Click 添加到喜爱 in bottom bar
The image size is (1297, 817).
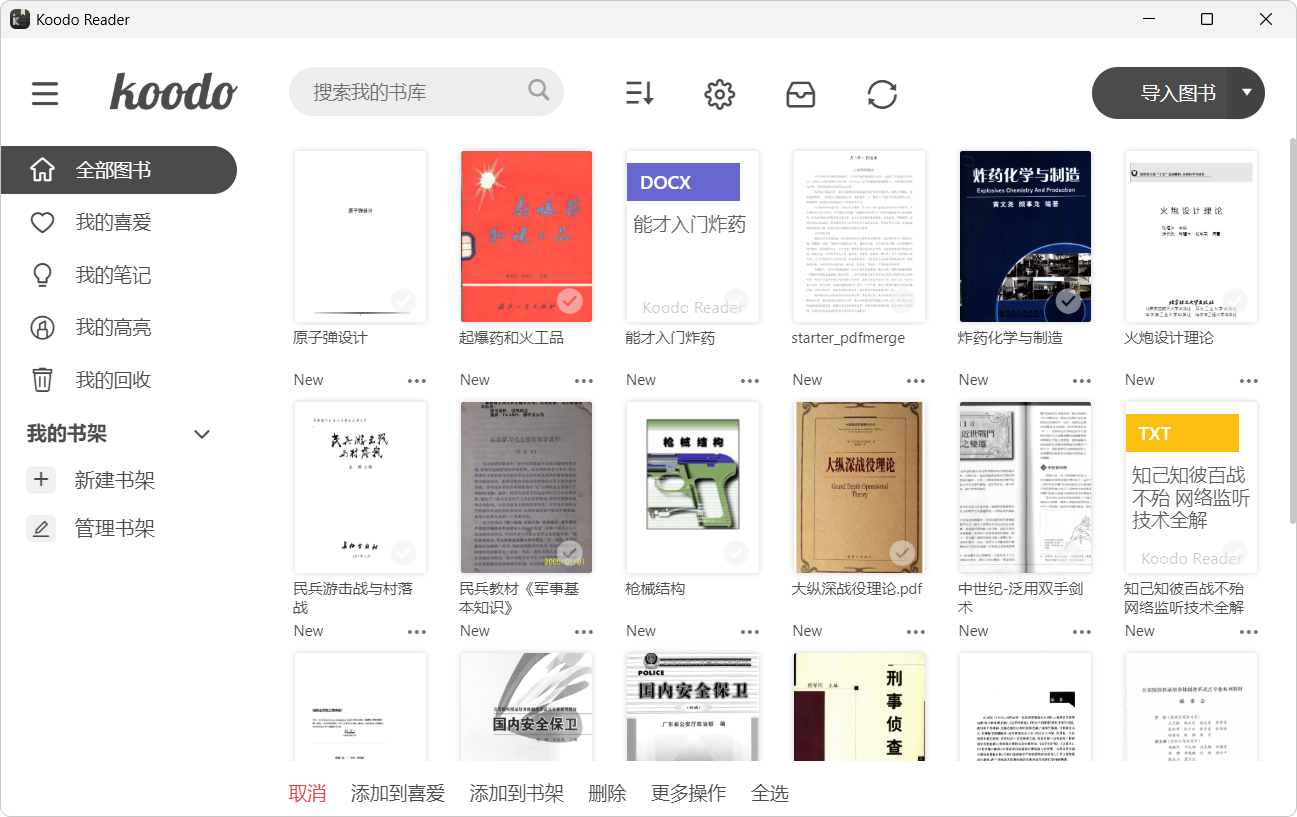click(x=398, y=793)
